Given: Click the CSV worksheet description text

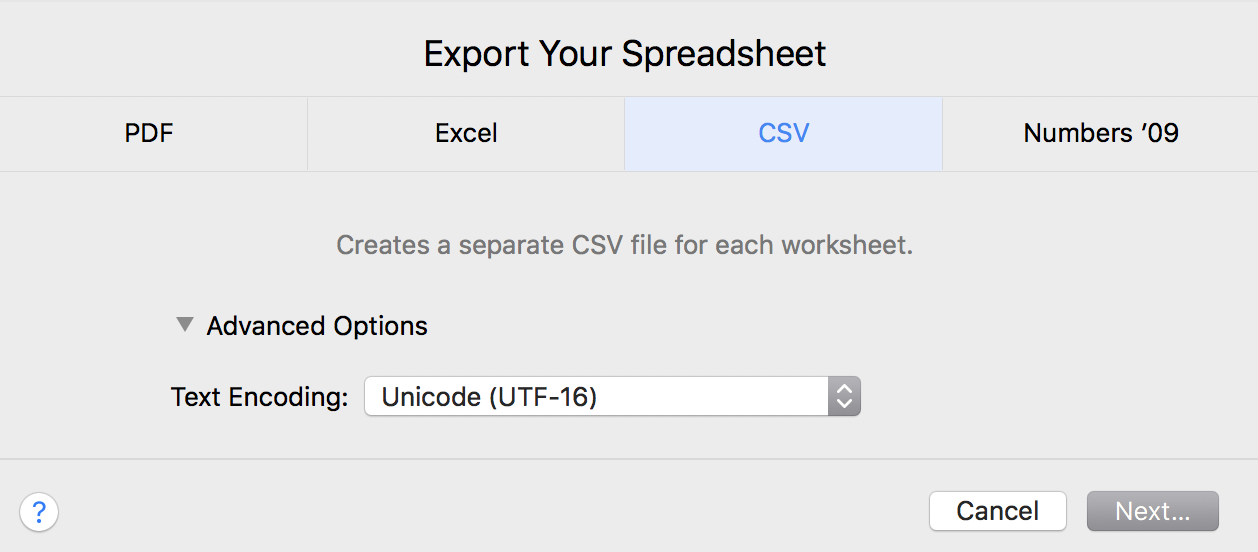Looking at the screenshot, I should 624,245.
